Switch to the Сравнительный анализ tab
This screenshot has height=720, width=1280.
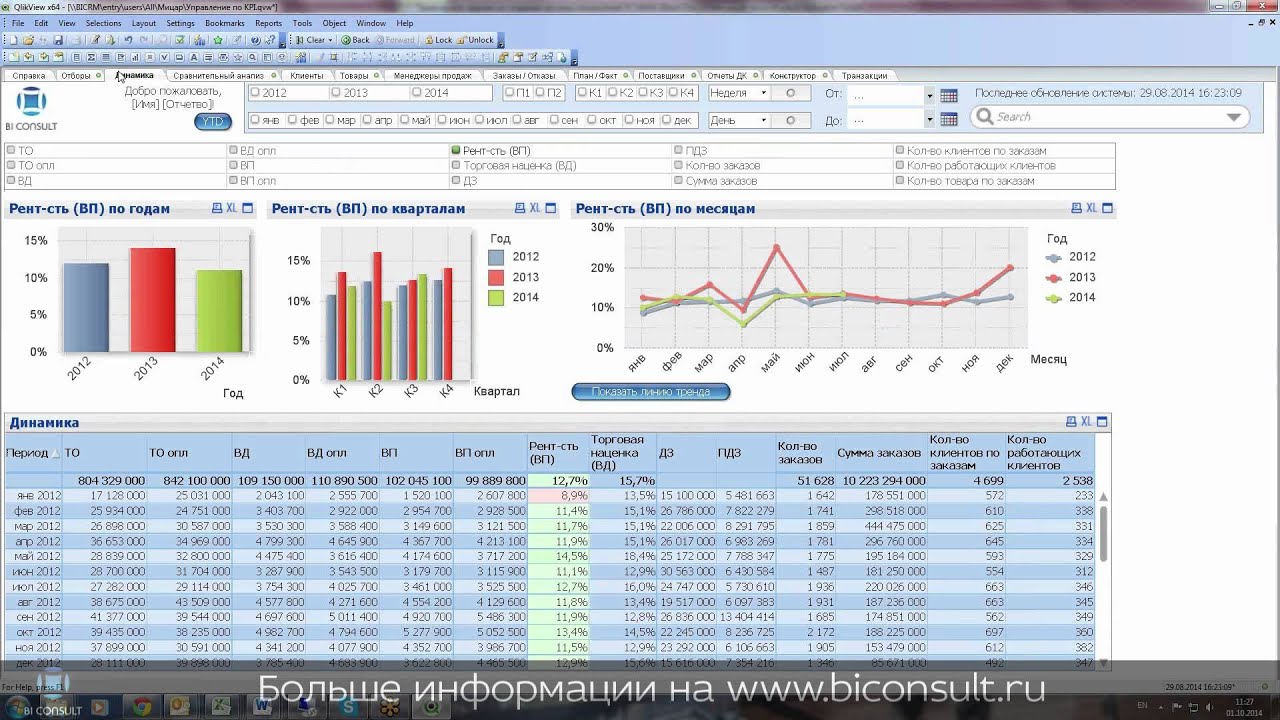click(218, 75)
